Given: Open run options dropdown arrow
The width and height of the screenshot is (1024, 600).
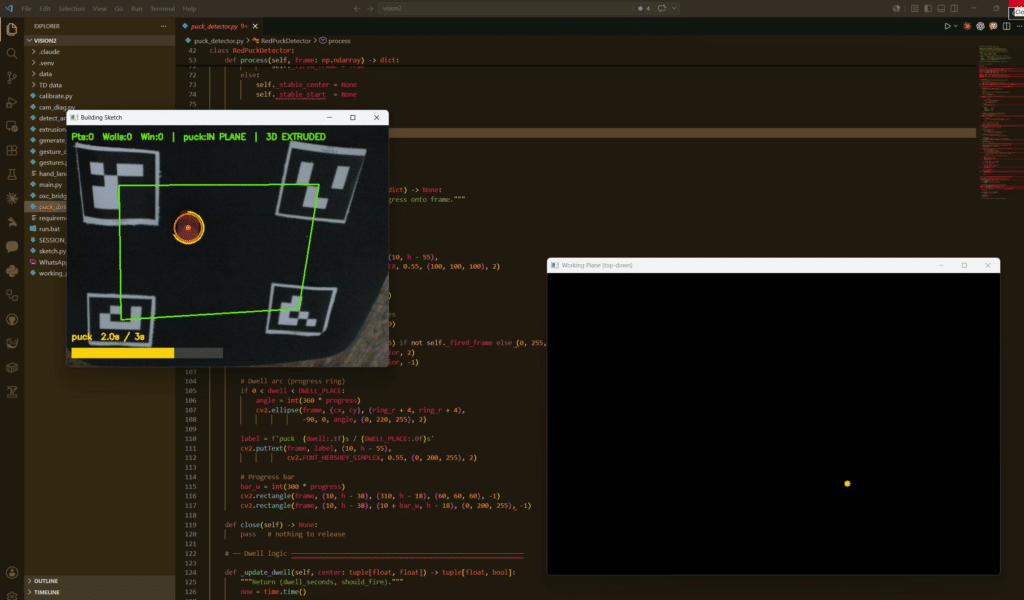Looking at the screenshot, I should point(955,26).
